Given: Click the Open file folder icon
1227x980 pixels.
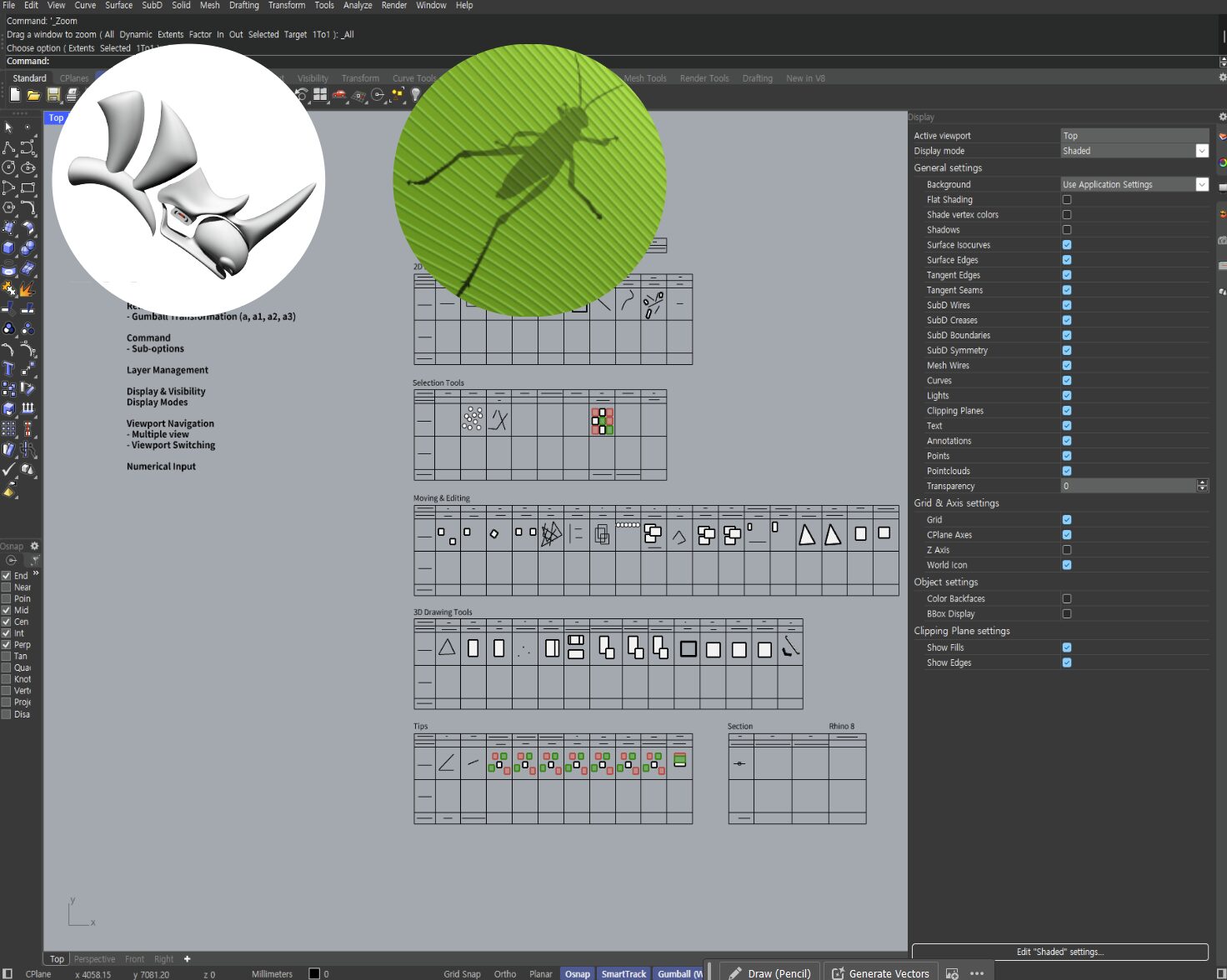Looking at the screenshot, I should [33, 95].
